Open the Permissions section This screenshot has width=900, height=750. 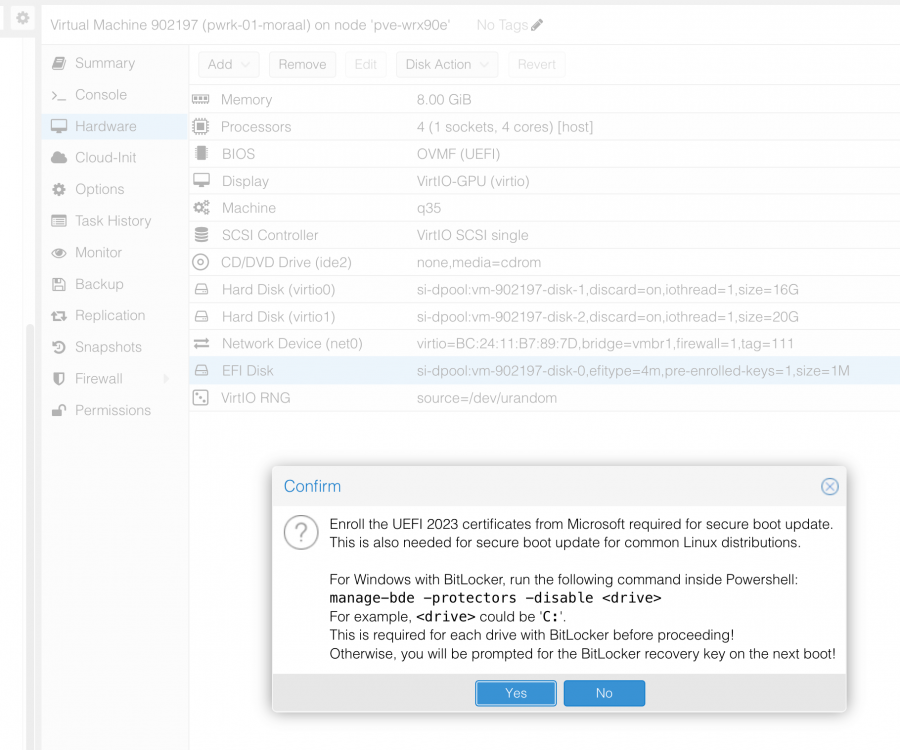[x=115, y=410]
